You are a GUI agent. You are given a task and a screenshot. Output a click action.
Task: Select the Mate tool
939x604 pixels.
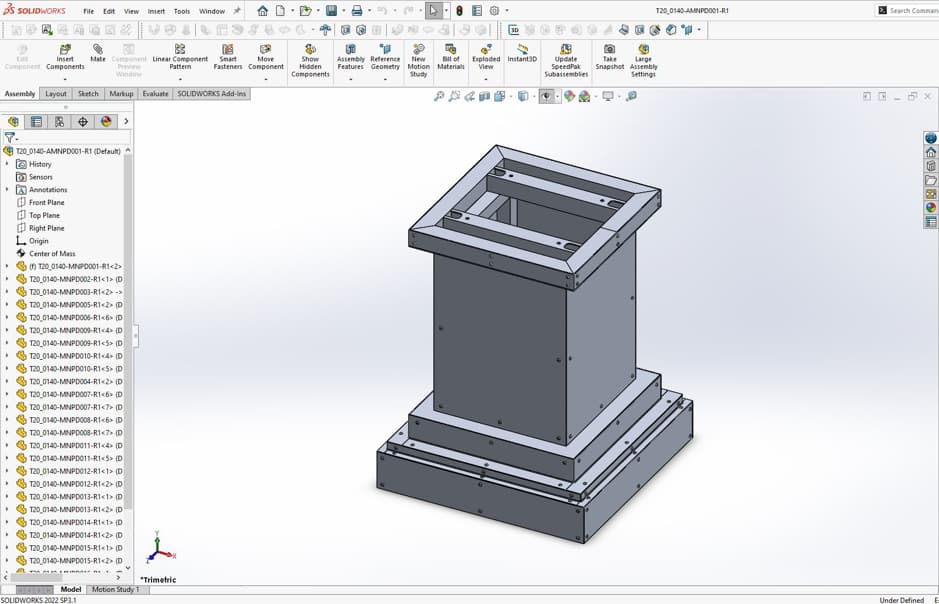click(97, 52)
